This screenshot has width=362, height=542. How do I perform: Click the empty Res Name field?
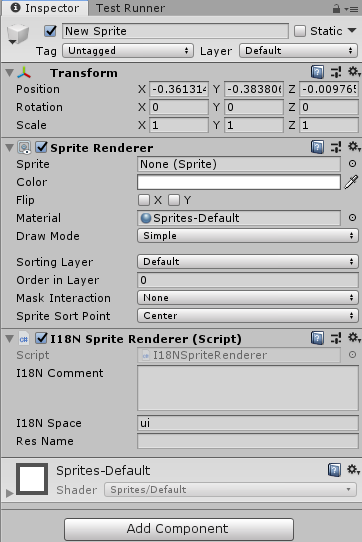[x=248, y=441]
